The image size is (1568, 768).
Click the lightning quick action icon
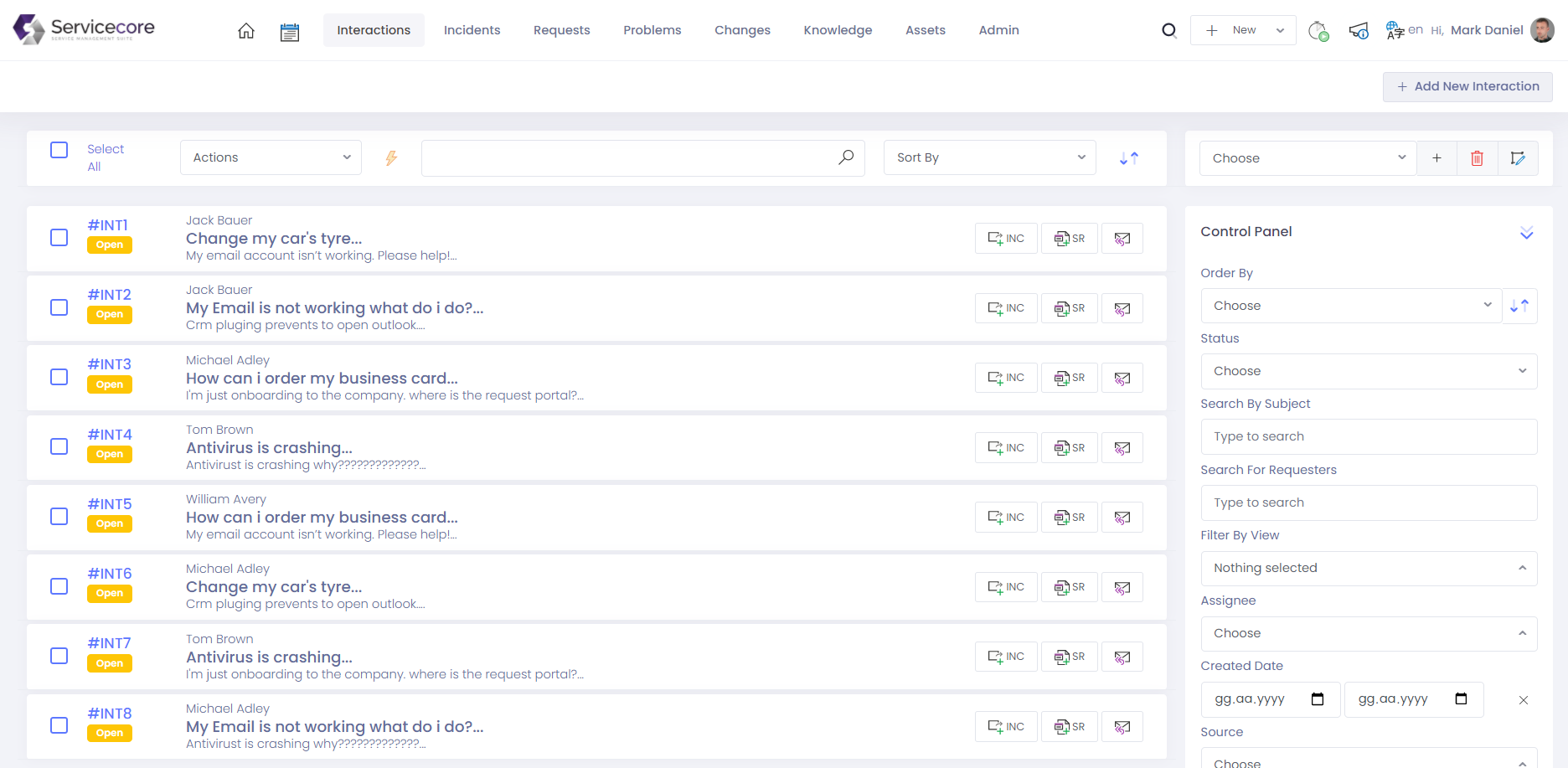pos(391,157)
